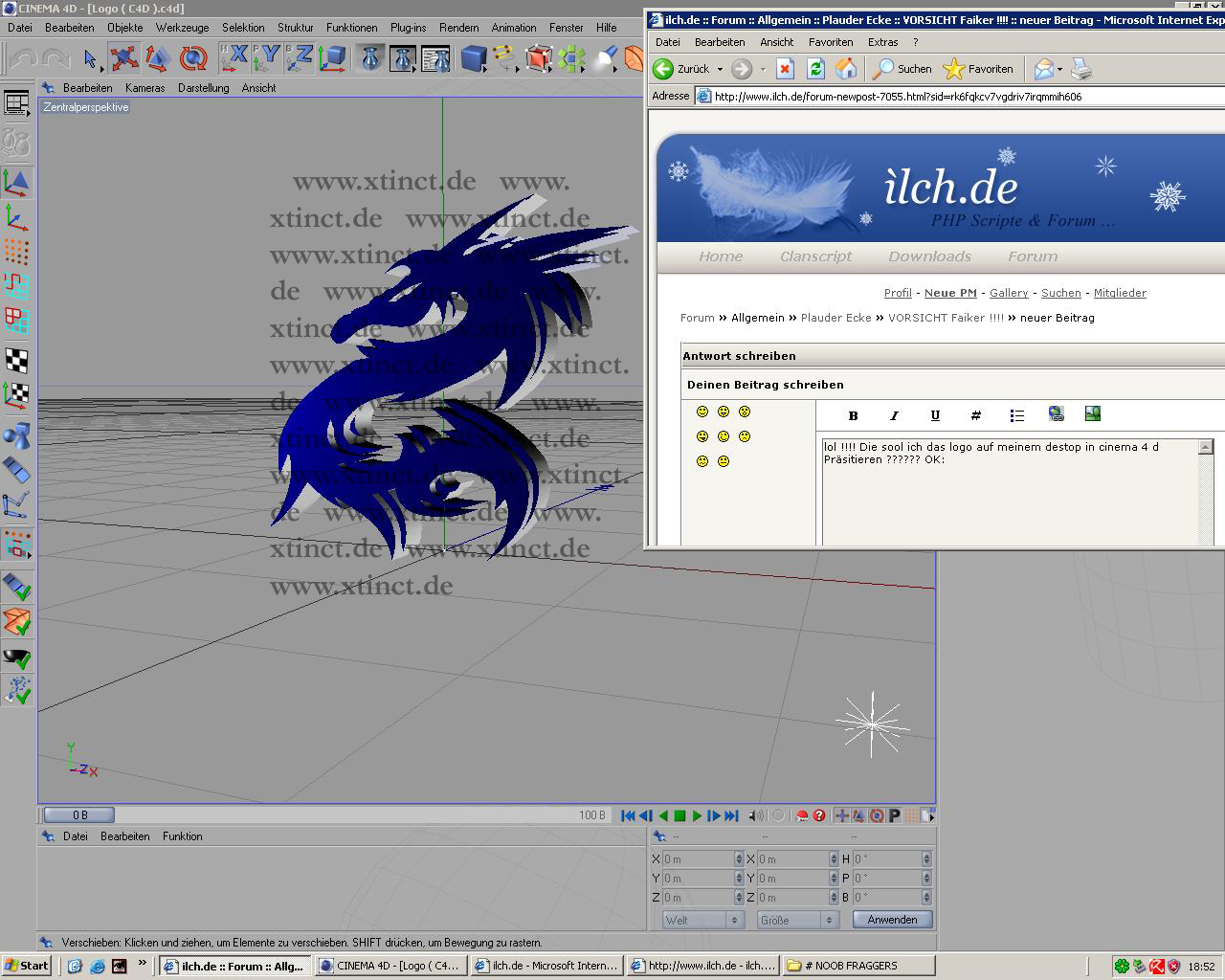Click the timeline frame slider at 0 B

click(x=79, y=815)
